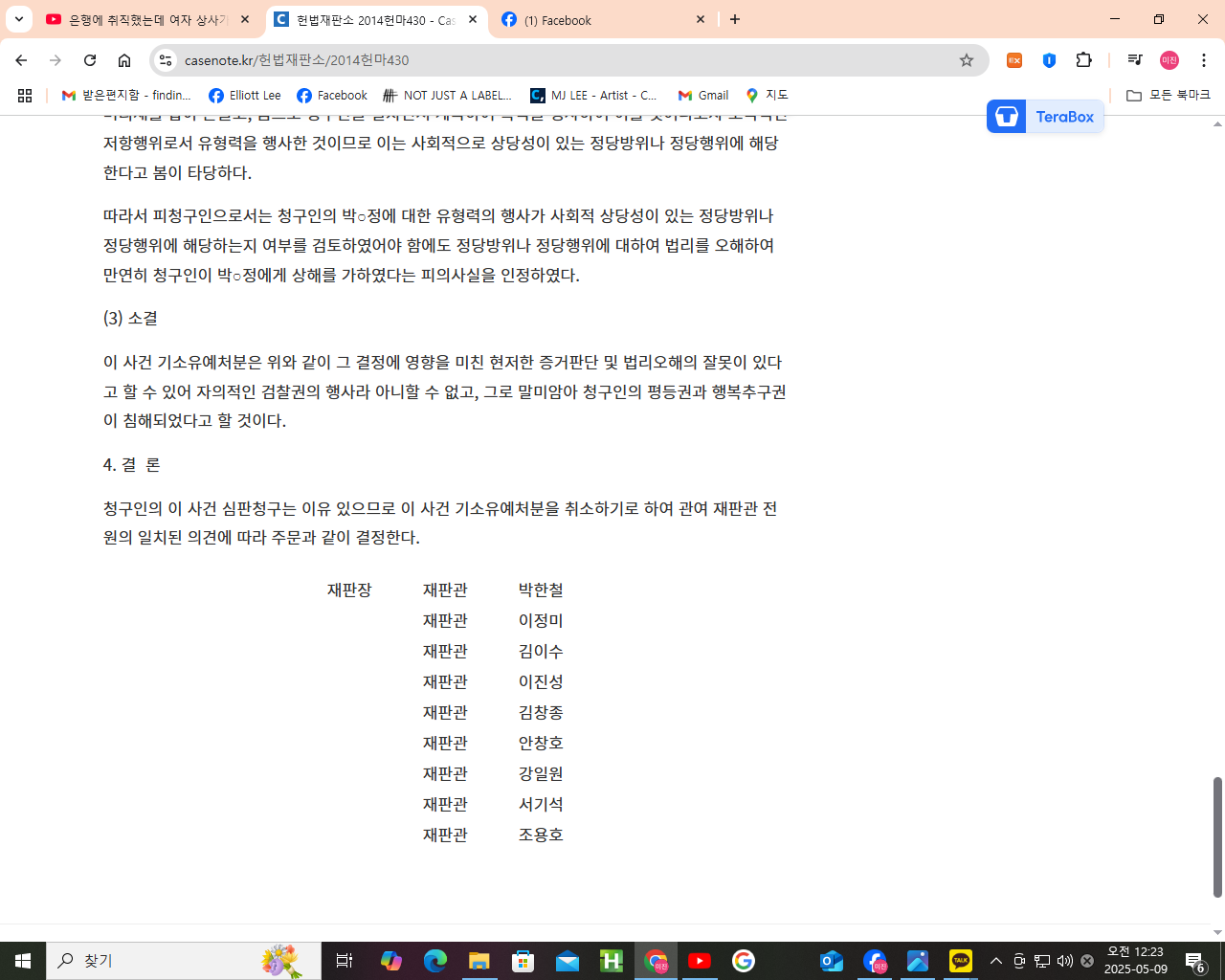Close the casenote tab
The image size is (1225, 980).
pyautogui.click(x=473, y=19)
